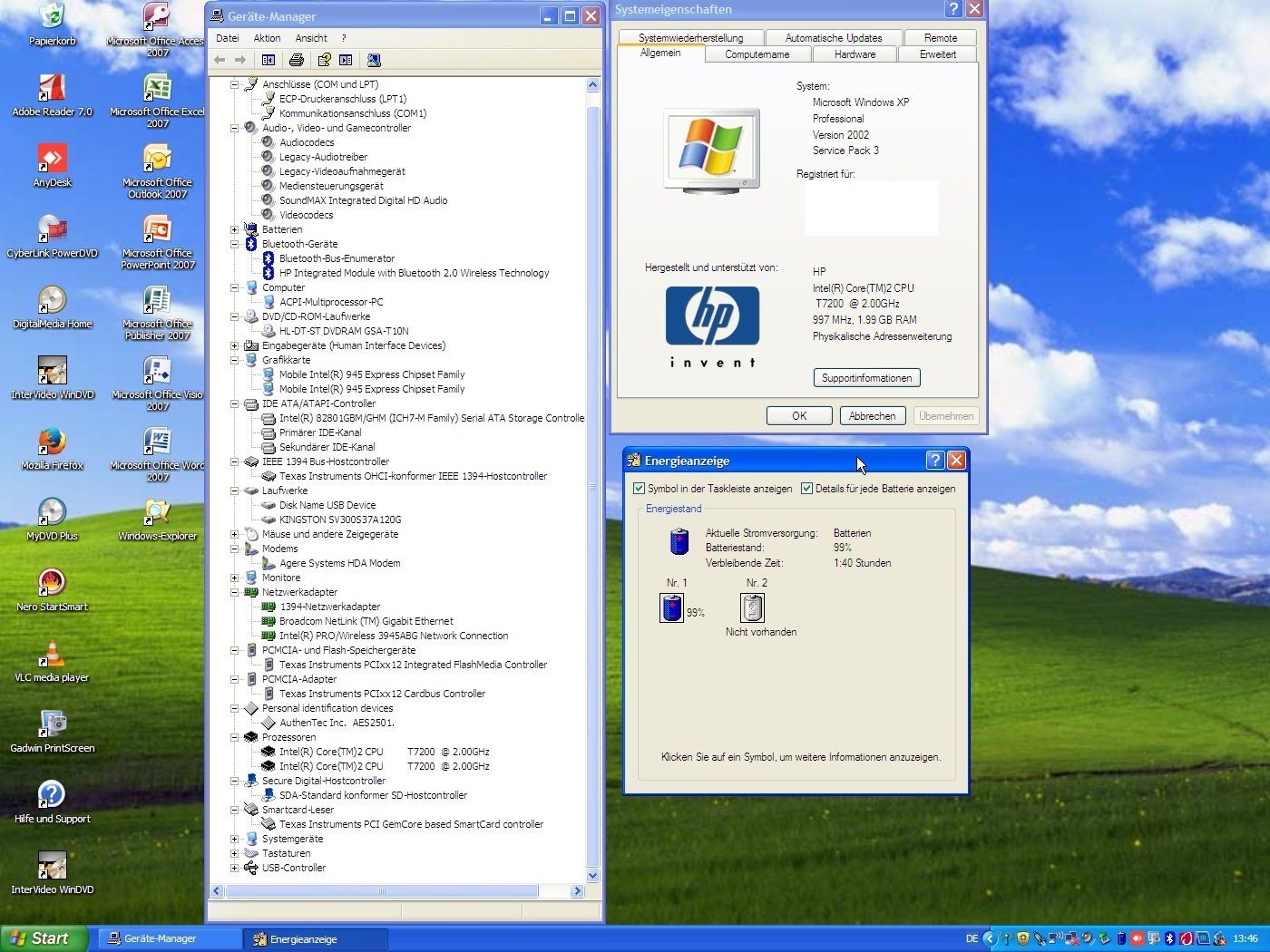Click the Print toolbar icon in Geräte-Manager

pyautogui.click(x=296, y=60)
